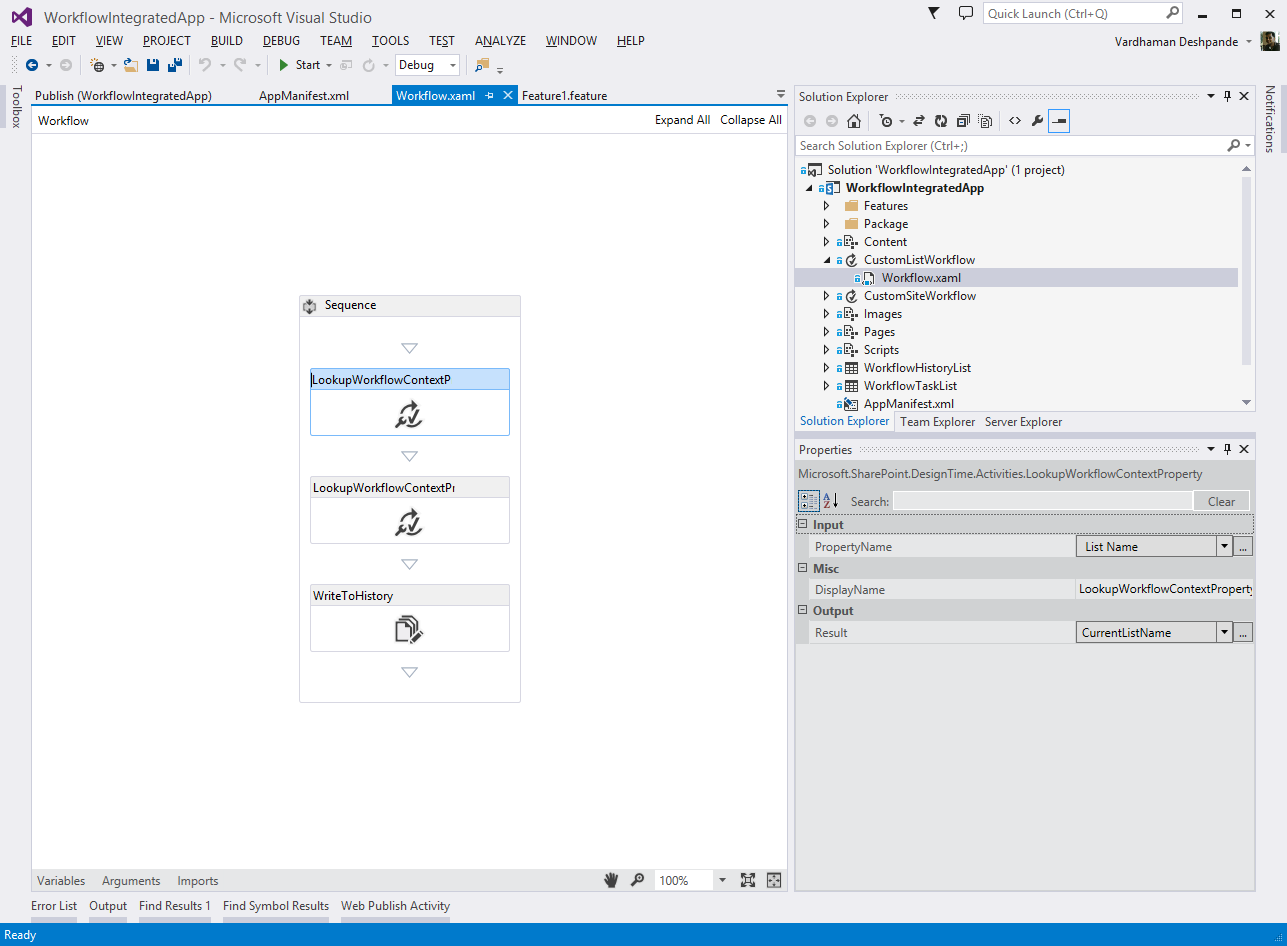Open the Error List tab
1287x946 pixels.
point(54,906)
